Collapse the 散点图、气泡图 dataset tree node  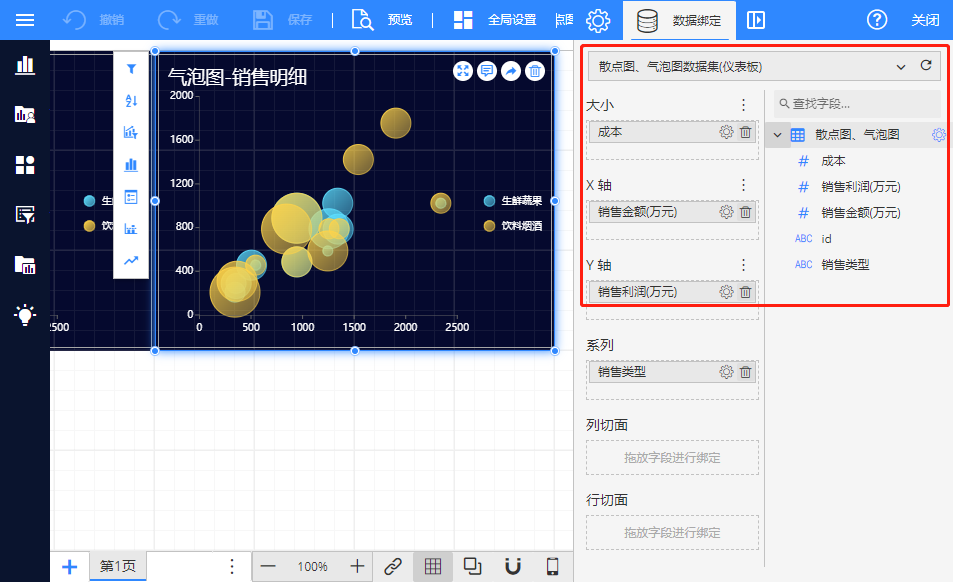coord(778,135)
